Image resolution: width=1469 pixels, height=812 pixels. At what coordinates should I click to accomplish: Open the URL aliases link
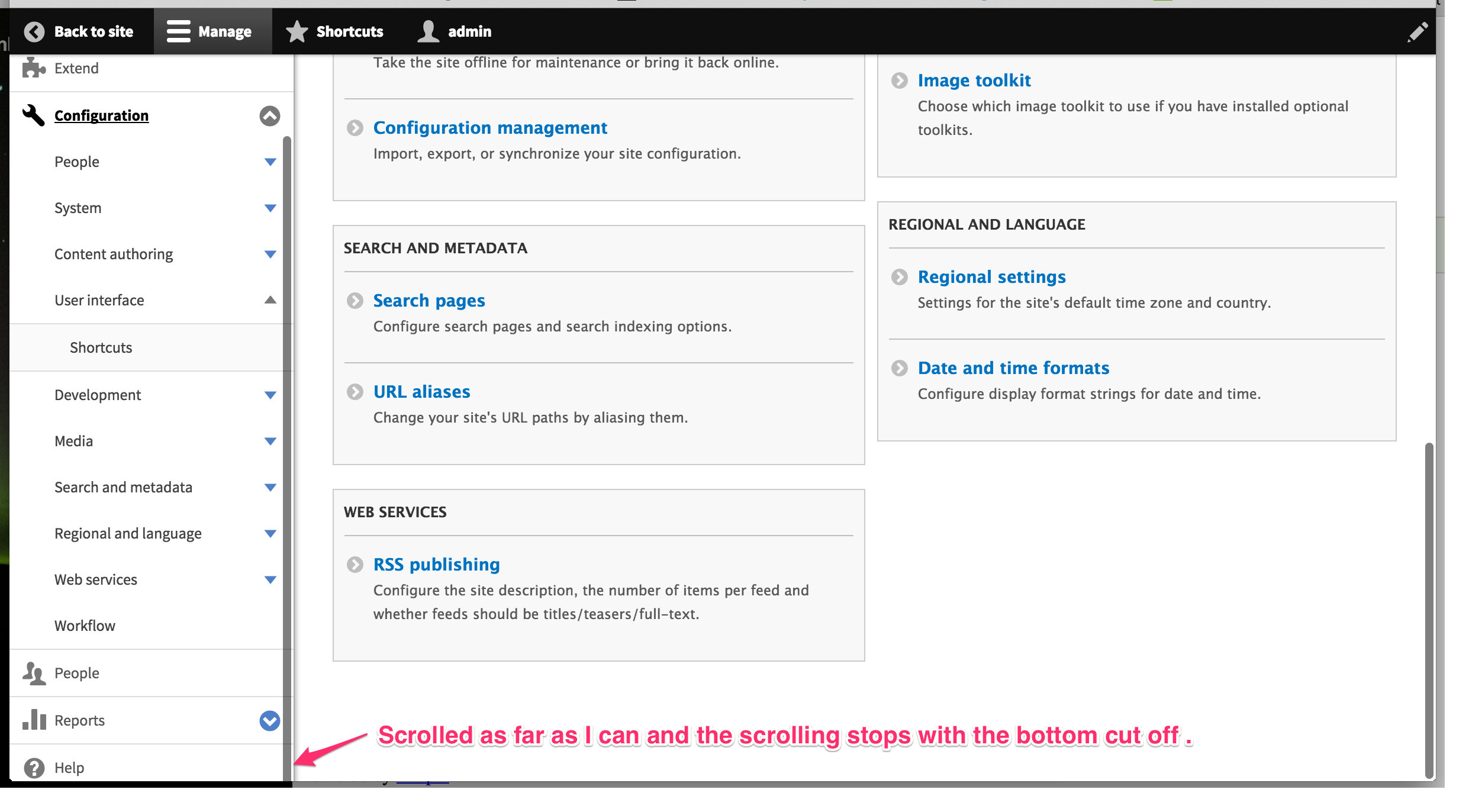pos(421,391)
